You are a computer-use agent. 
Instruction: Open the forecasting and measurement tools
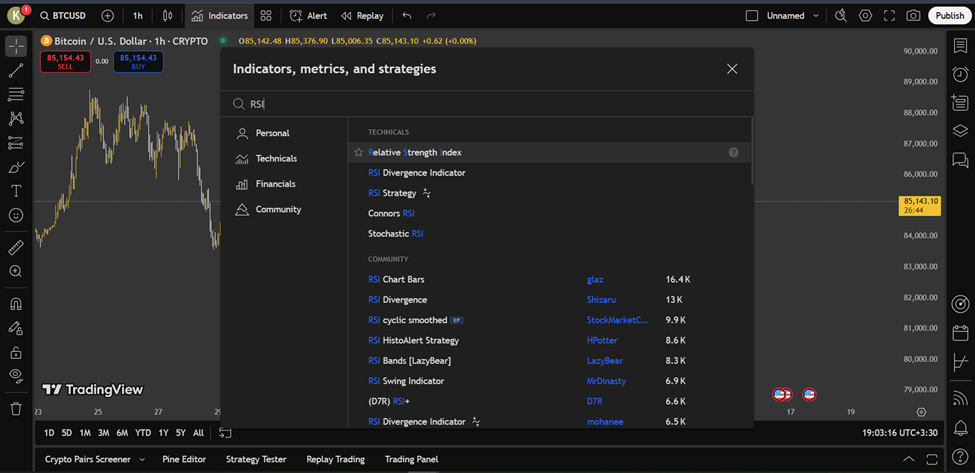[x=16, y=142]
